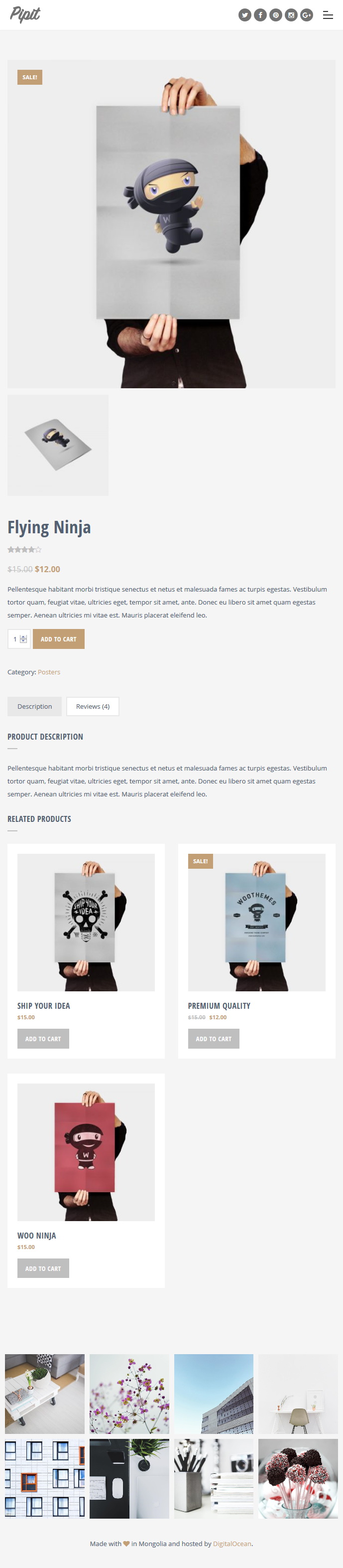Open the Twitter social icon
The image size is (343, 1568).
[244, 15]
